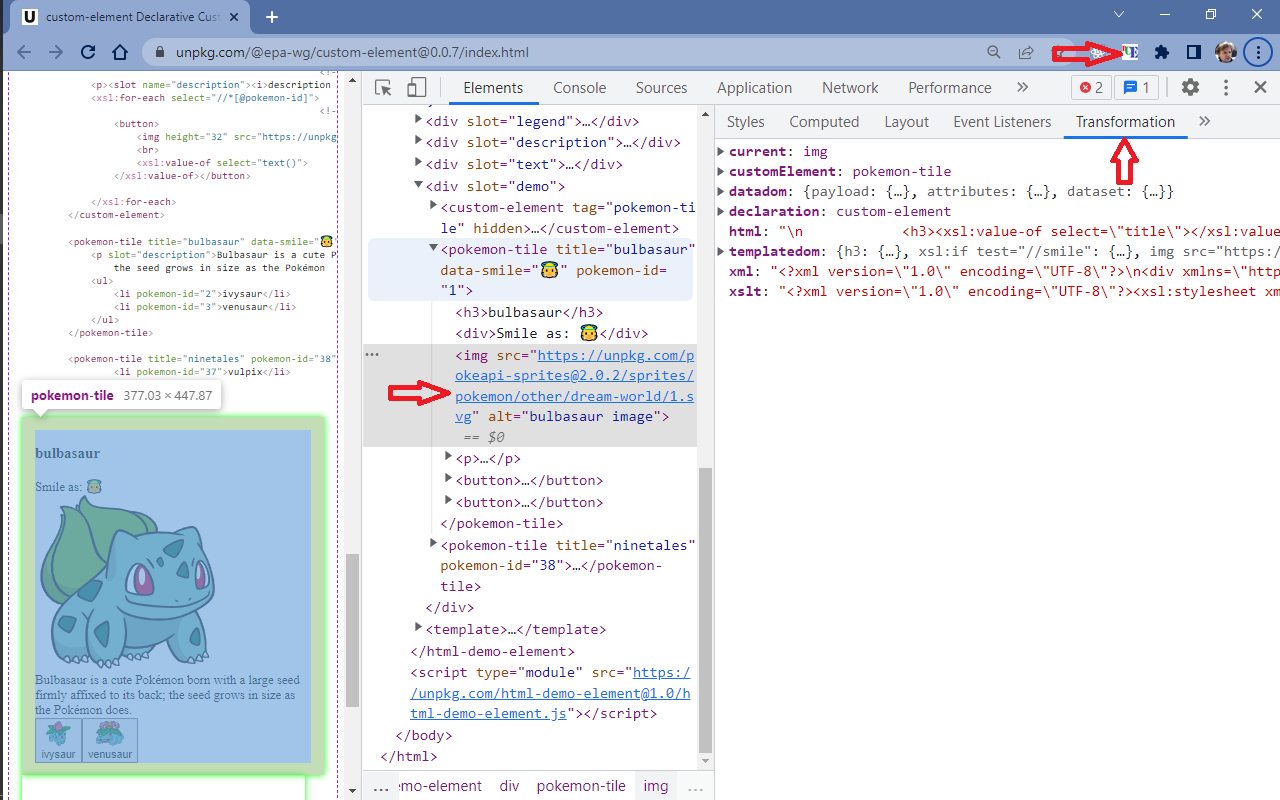1280x800 pixels.
Task: Click the zoom magnifier icon in address bar
Action: [x=994, y=52]
